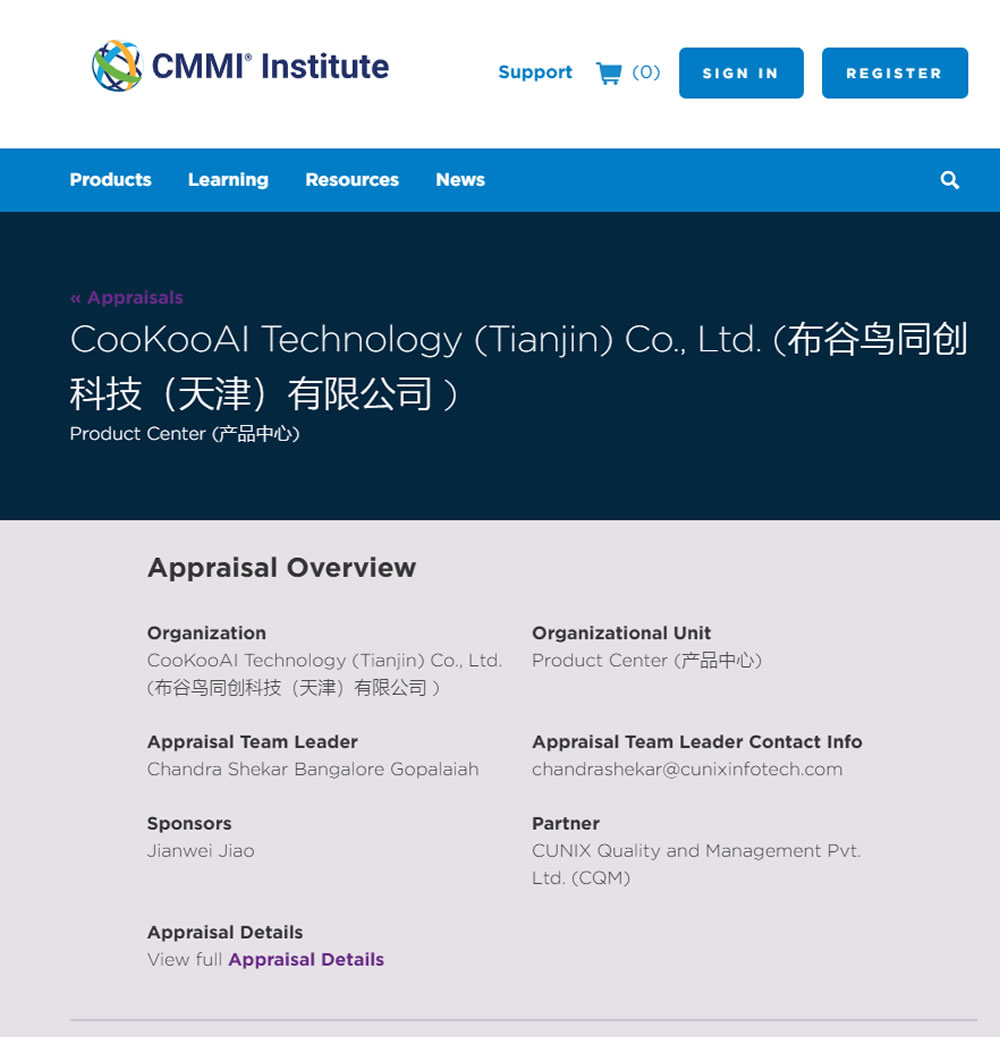This screenshot has height=1037, width=1000.
Task: Go back via the Appraisals breadcrumb
Action: [127, 298]
